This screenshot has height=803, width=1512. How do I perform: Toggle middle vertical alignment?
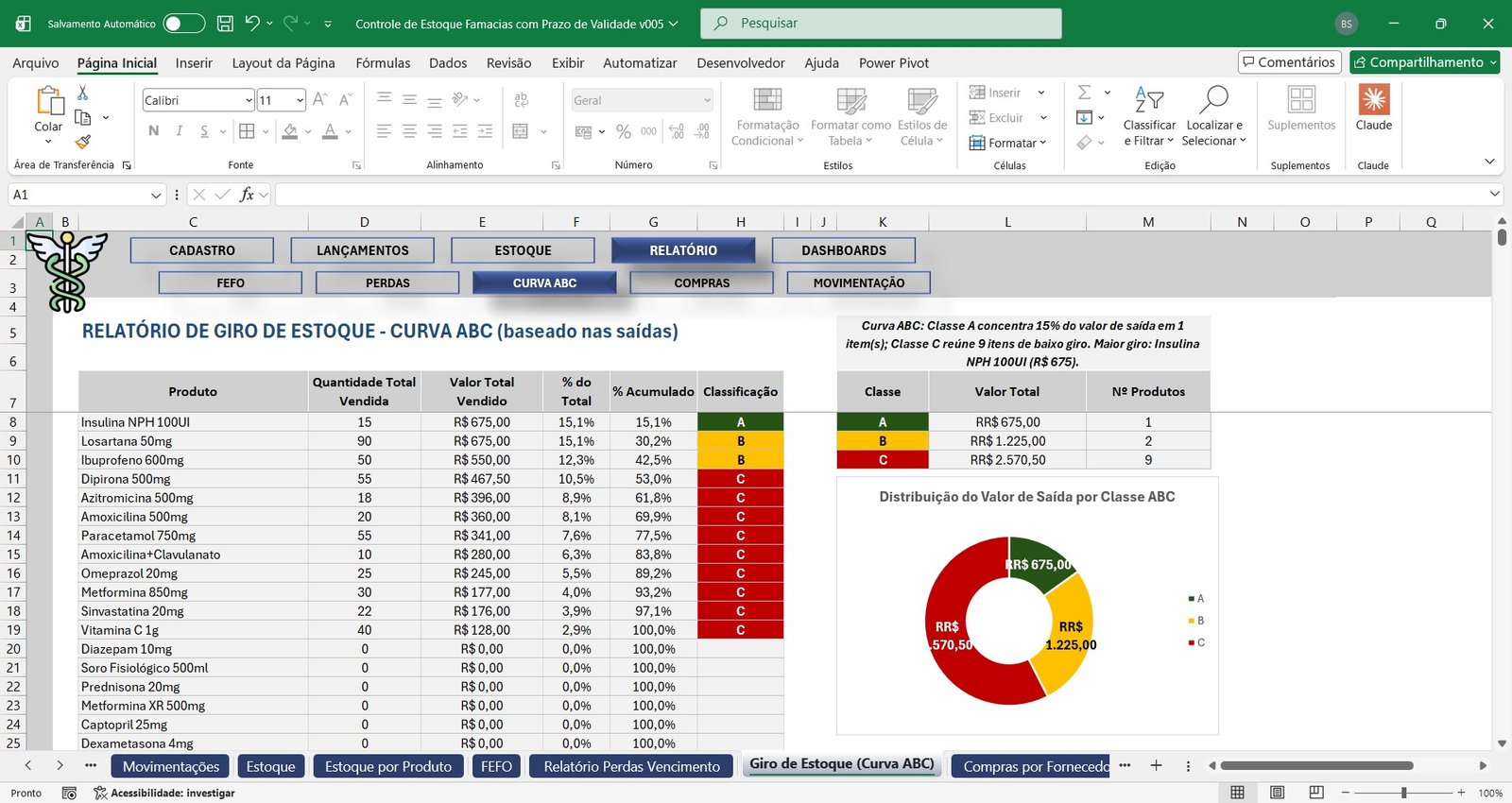409,100
